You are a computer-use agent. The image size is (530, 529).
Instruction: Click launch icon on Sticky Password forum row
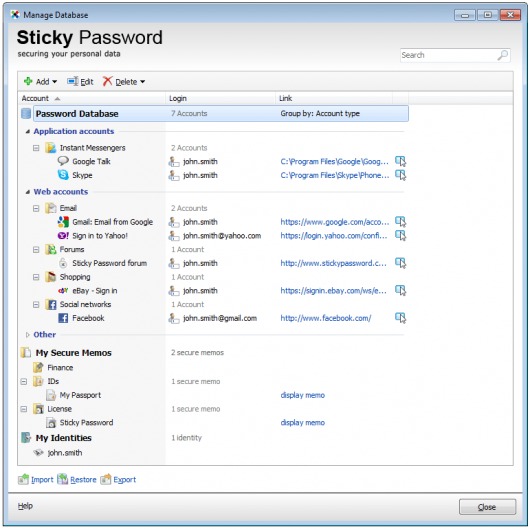[x=401, y=263]
